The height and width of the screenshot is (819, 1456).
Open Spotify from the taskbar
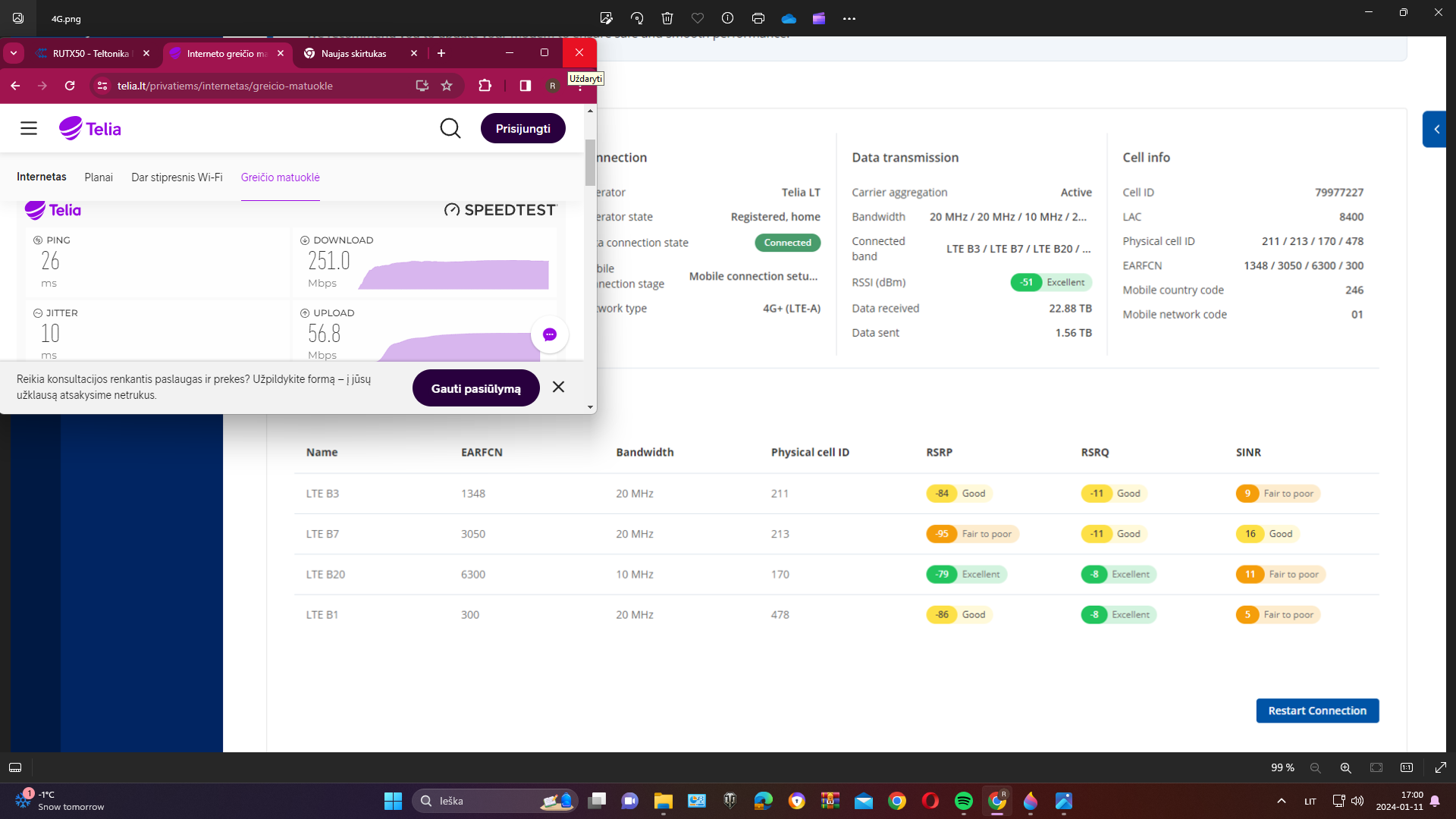point(964,801)
